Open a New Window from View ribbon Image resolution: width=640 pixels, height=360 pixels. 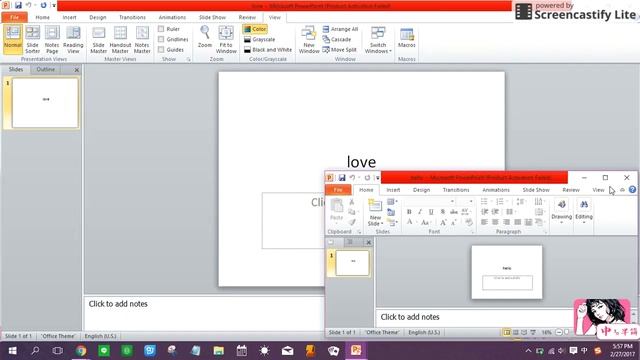[x=309, y=39]
